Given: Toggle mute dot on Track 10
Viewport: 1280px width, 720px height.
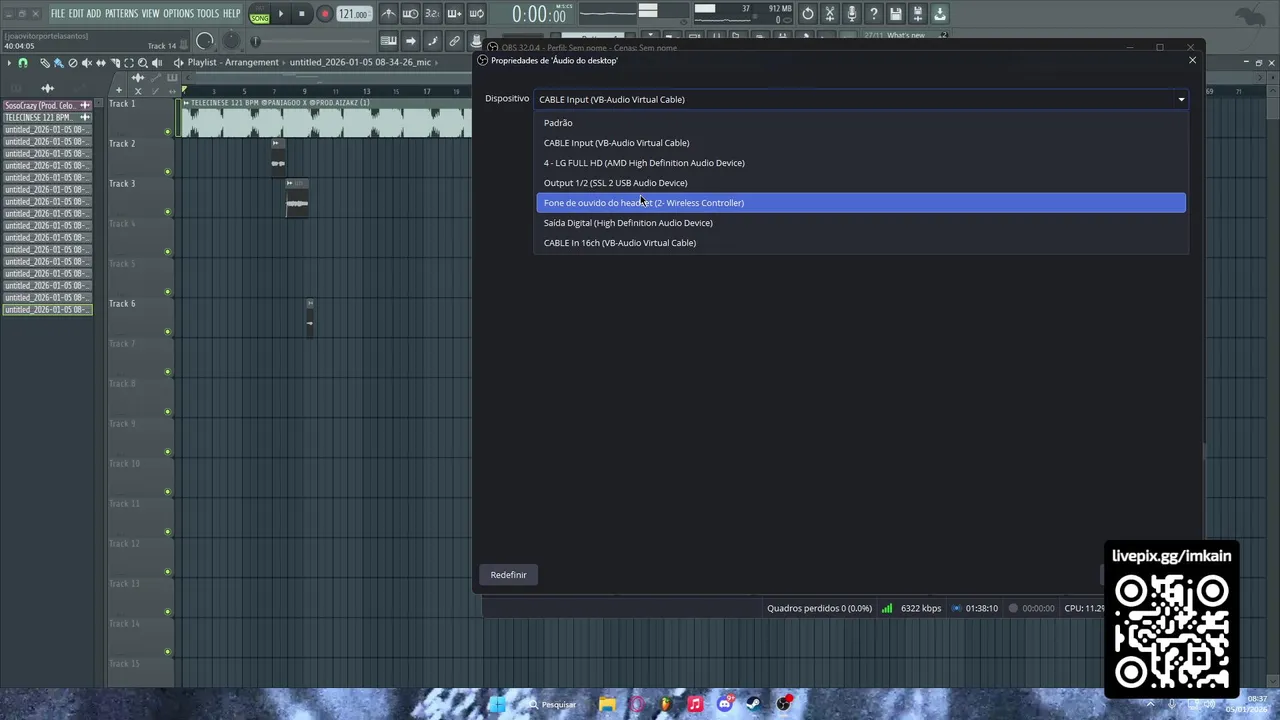Looking at the screenshot, I should click(168, 492).
